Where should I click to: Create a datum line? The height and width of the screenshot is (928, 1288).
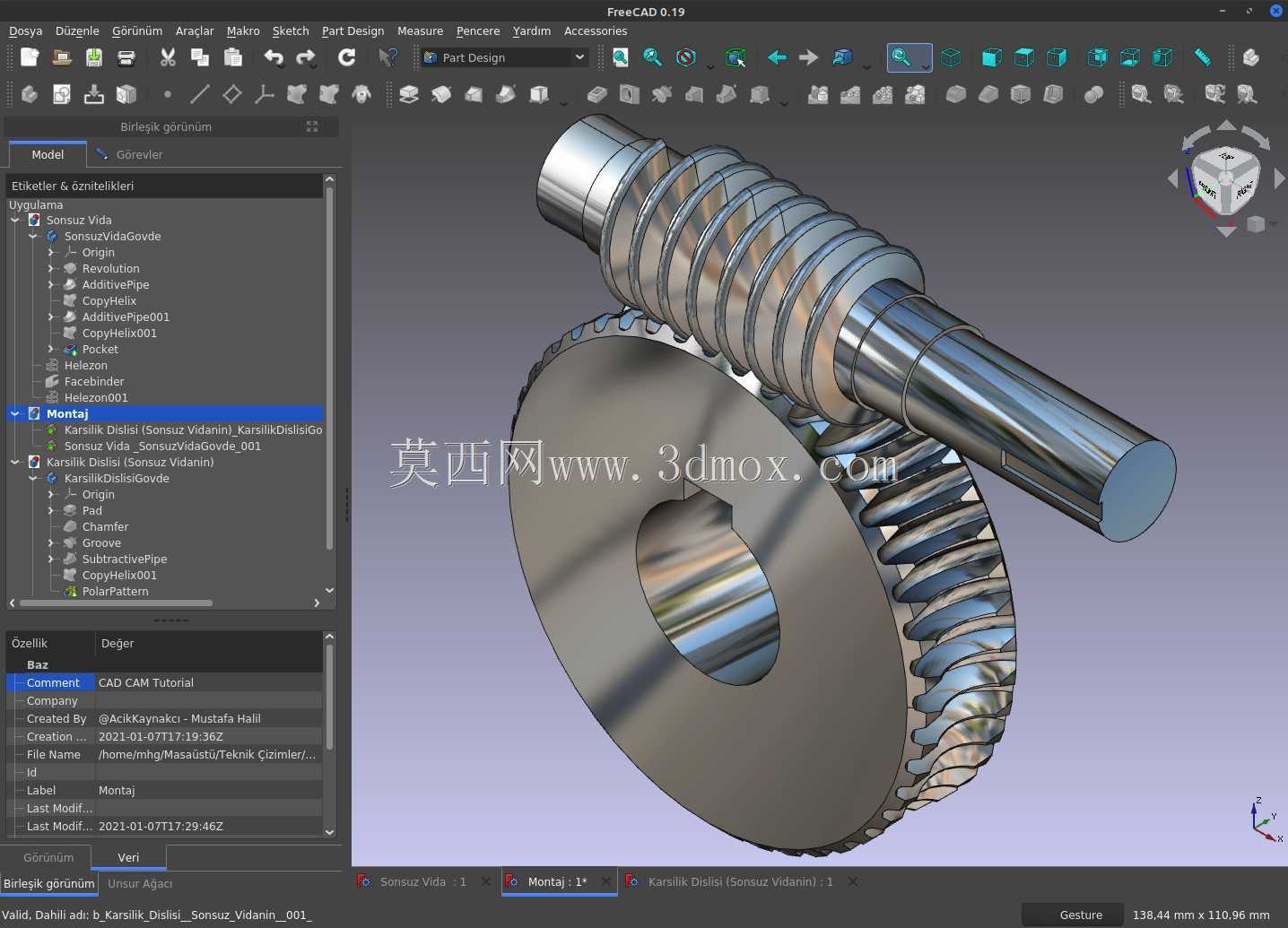tap(200, 94)
